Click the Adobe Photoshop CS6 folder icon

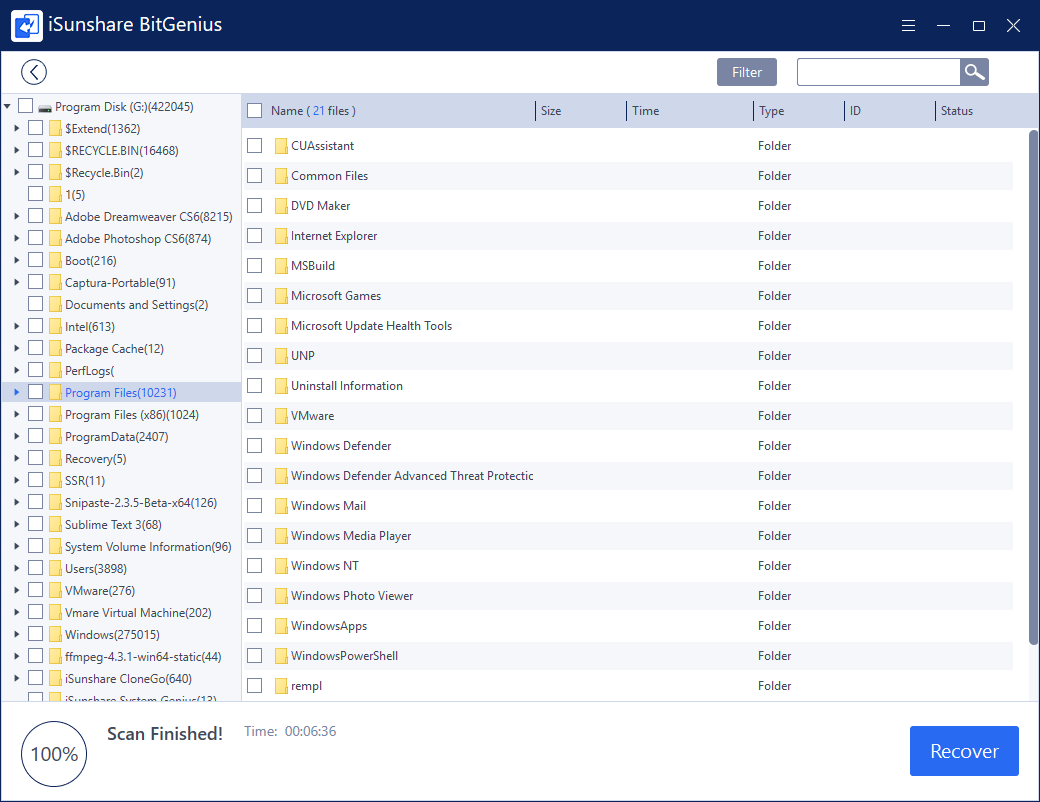(x=56, y=238)
